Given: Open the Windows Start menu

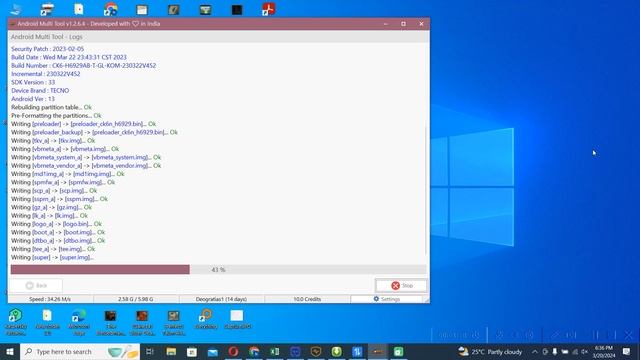Looking at the screenshot, I should pos(10,351).
